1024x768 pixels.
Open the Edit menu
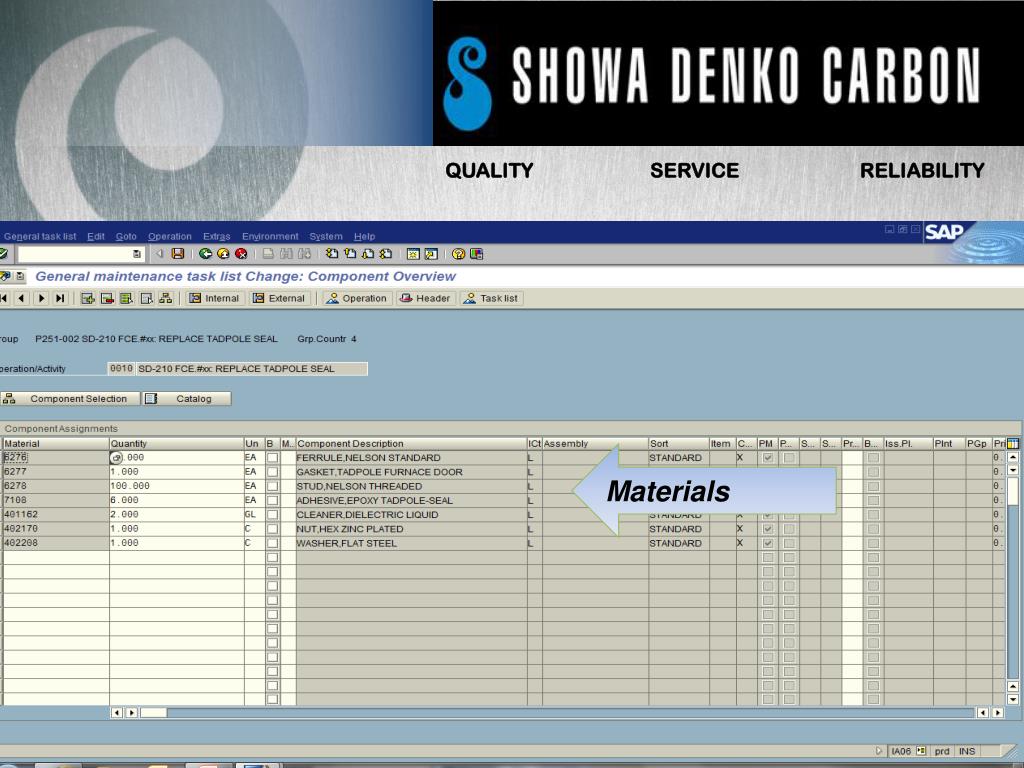(95, 236)
